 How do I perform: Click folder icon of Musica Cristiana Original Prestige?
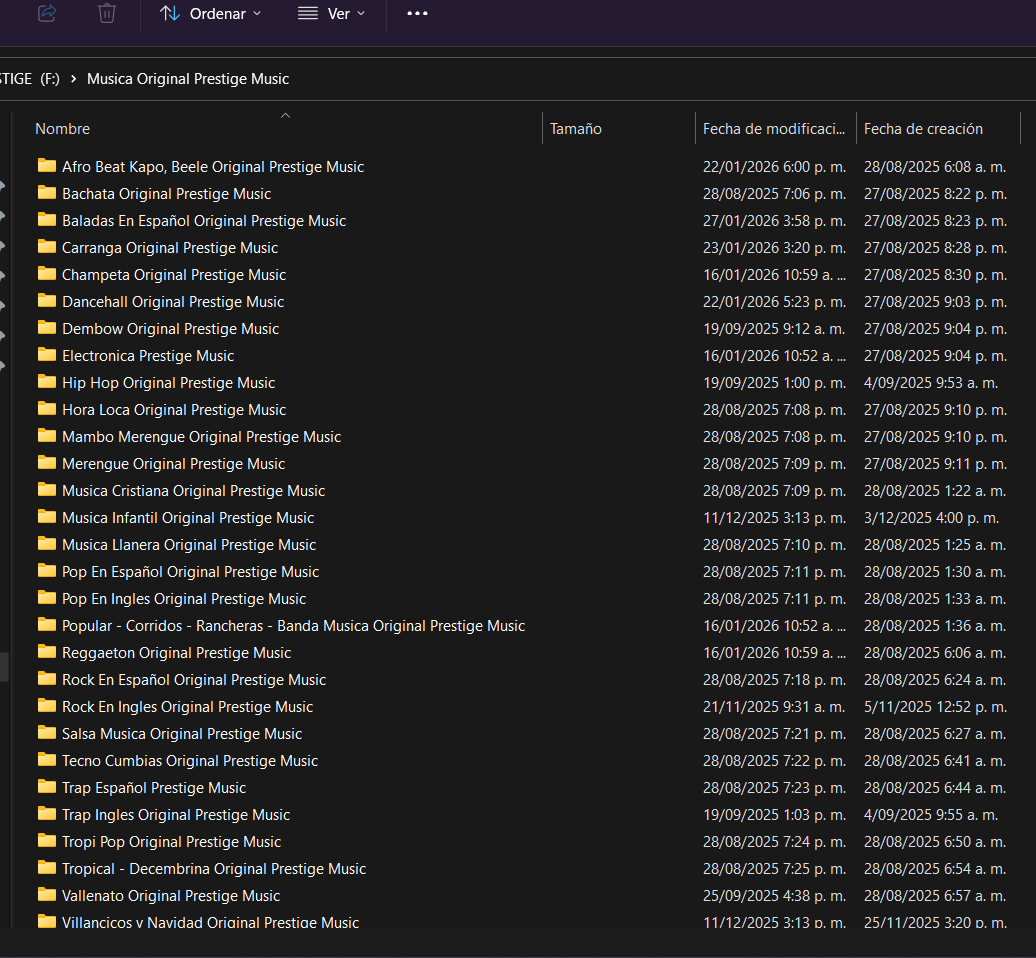[47, 490]
